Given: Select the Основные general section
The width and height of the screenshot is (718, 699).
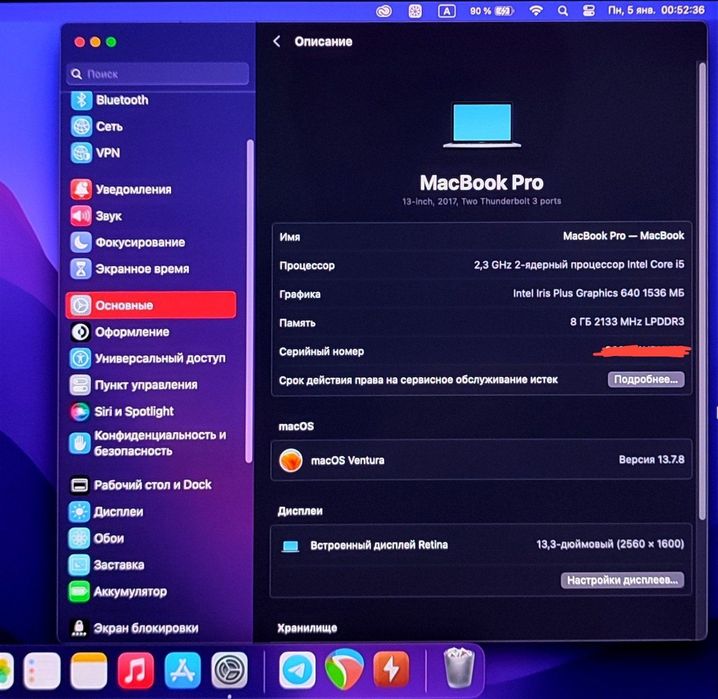Looking at the screenshot, I should tap(151, 305).
